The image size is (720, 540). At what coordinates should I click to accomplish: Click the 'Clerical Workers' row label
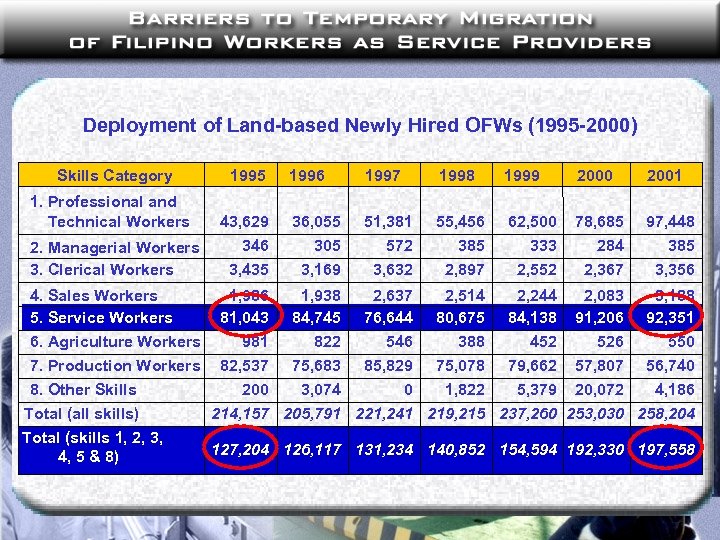click(x=101, y=270)
